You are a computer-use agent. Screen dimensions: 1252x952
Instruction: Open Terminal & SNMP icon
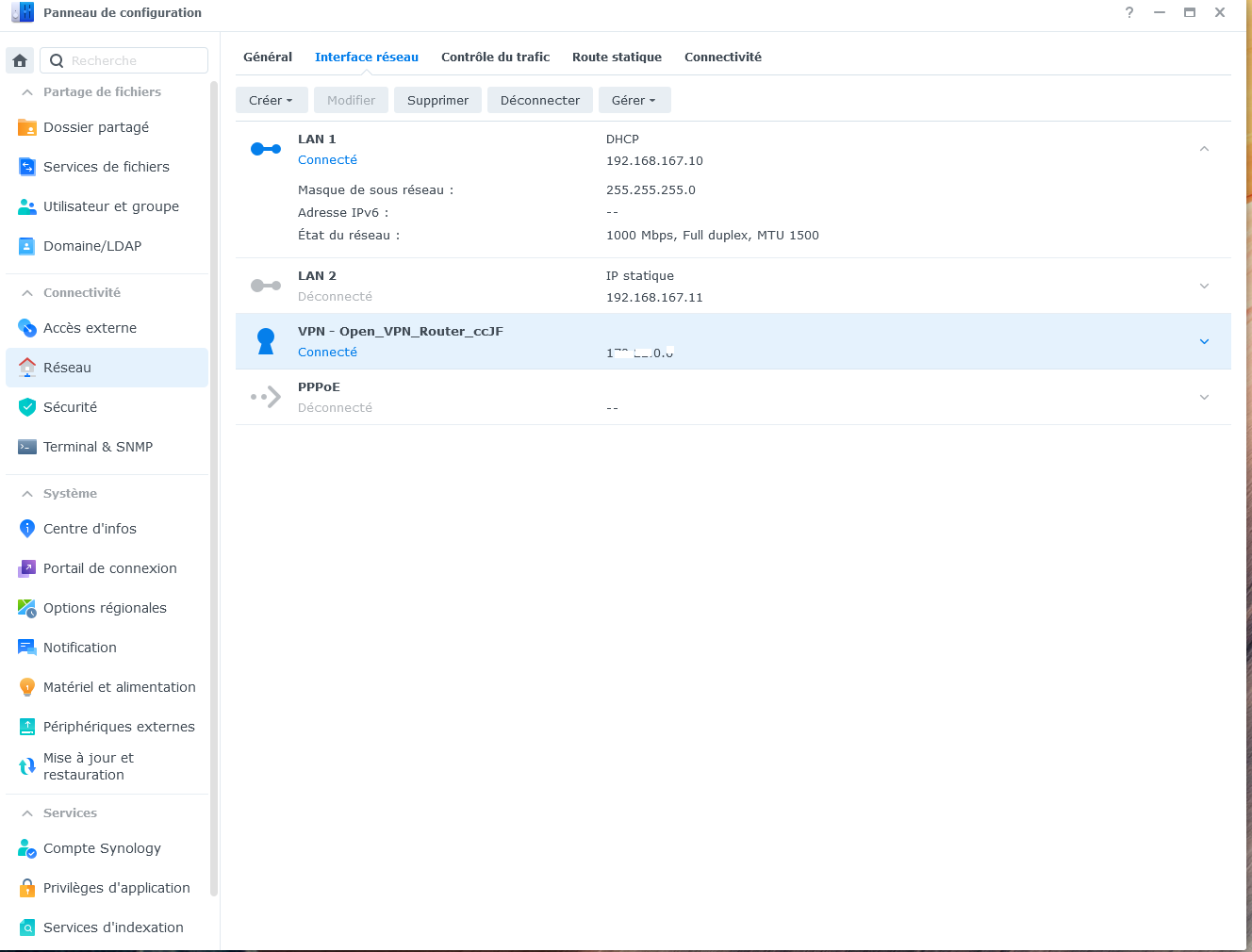27,447
